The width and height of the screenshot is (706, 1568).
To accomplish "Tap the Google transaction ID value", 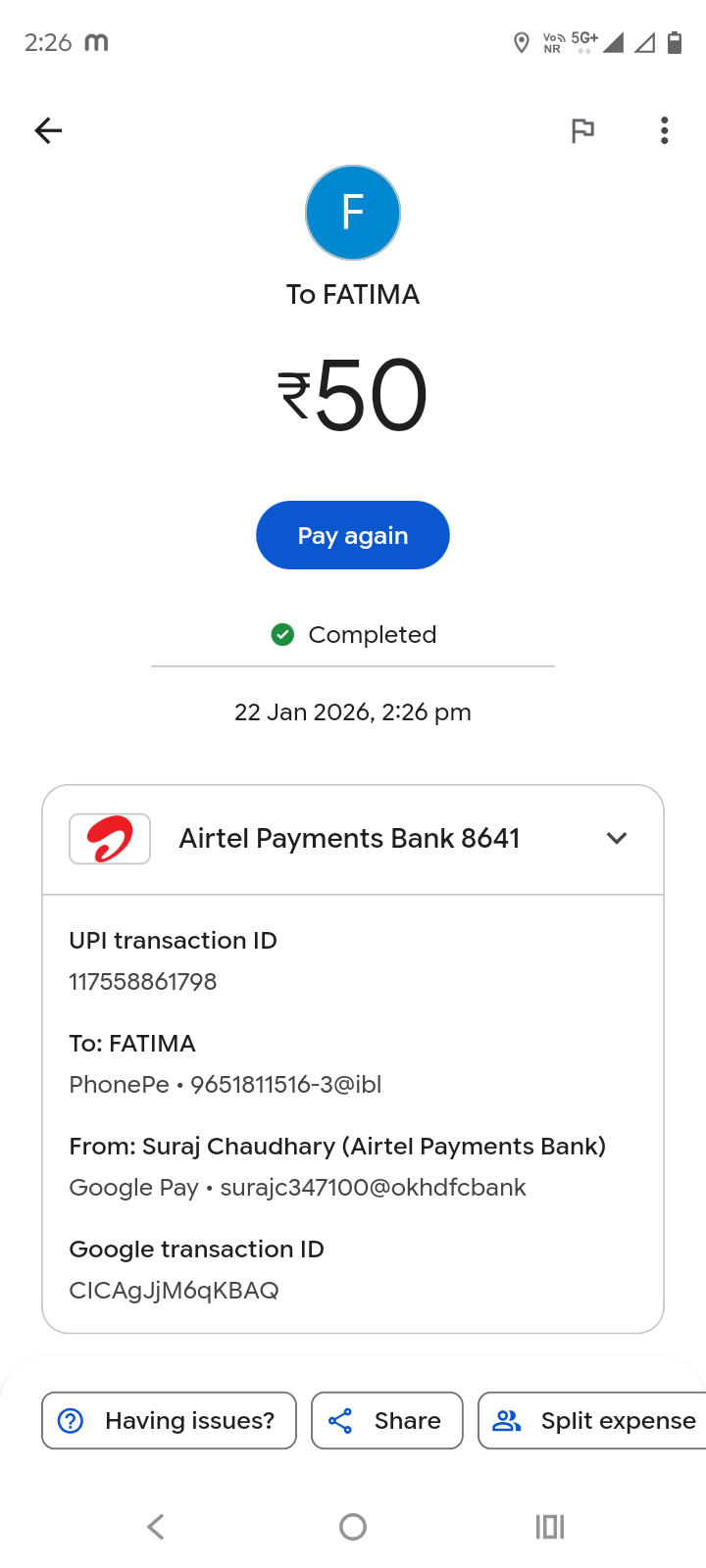I will click(x=174, y=1291).
